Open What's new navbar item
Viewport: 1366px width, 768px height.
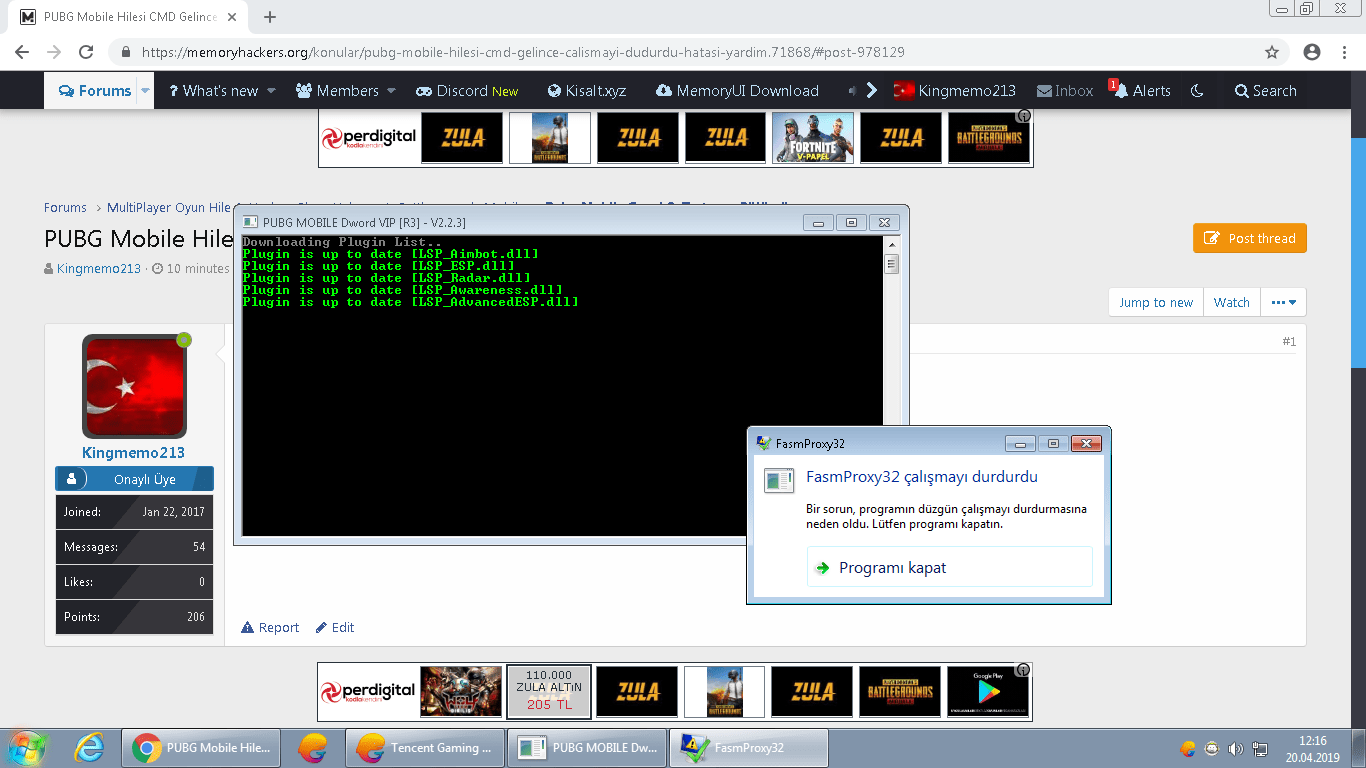[212, 91]
